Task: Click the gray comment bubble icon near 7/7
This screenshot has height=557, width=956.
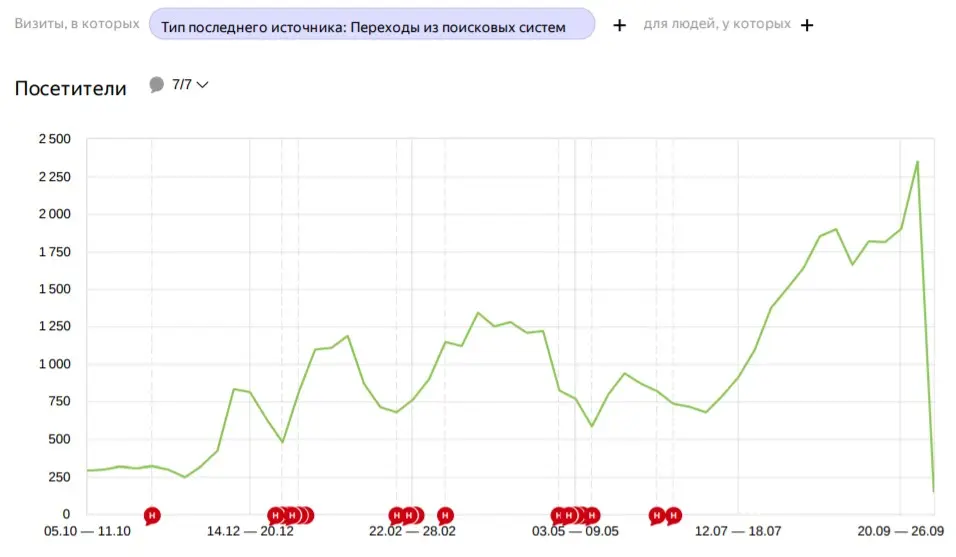Action: 157,84
